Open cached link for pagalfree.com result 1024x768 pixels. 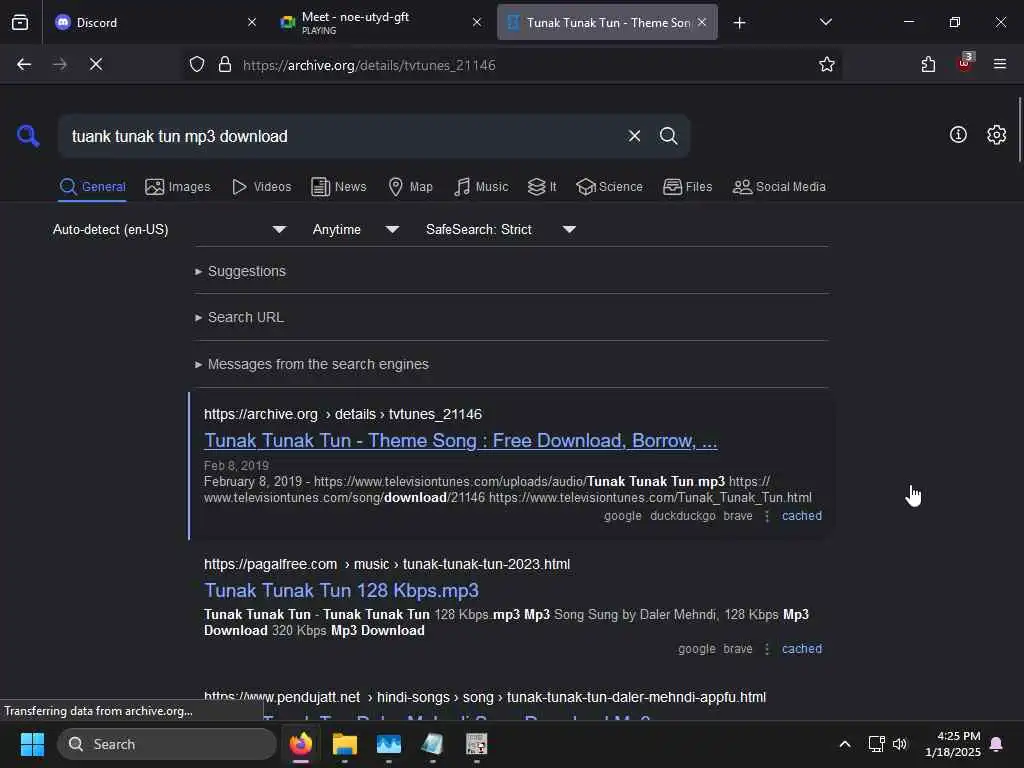(801, 649)
